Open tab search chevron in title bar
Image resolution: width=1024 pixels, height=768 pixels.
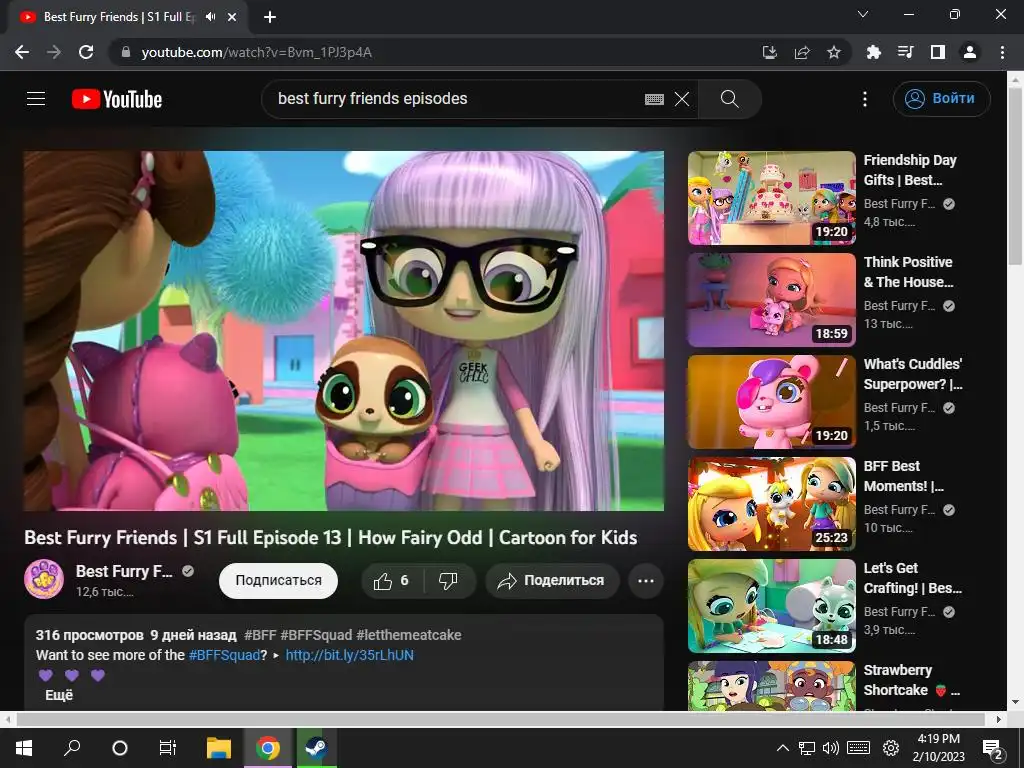(x=863, y=14)
